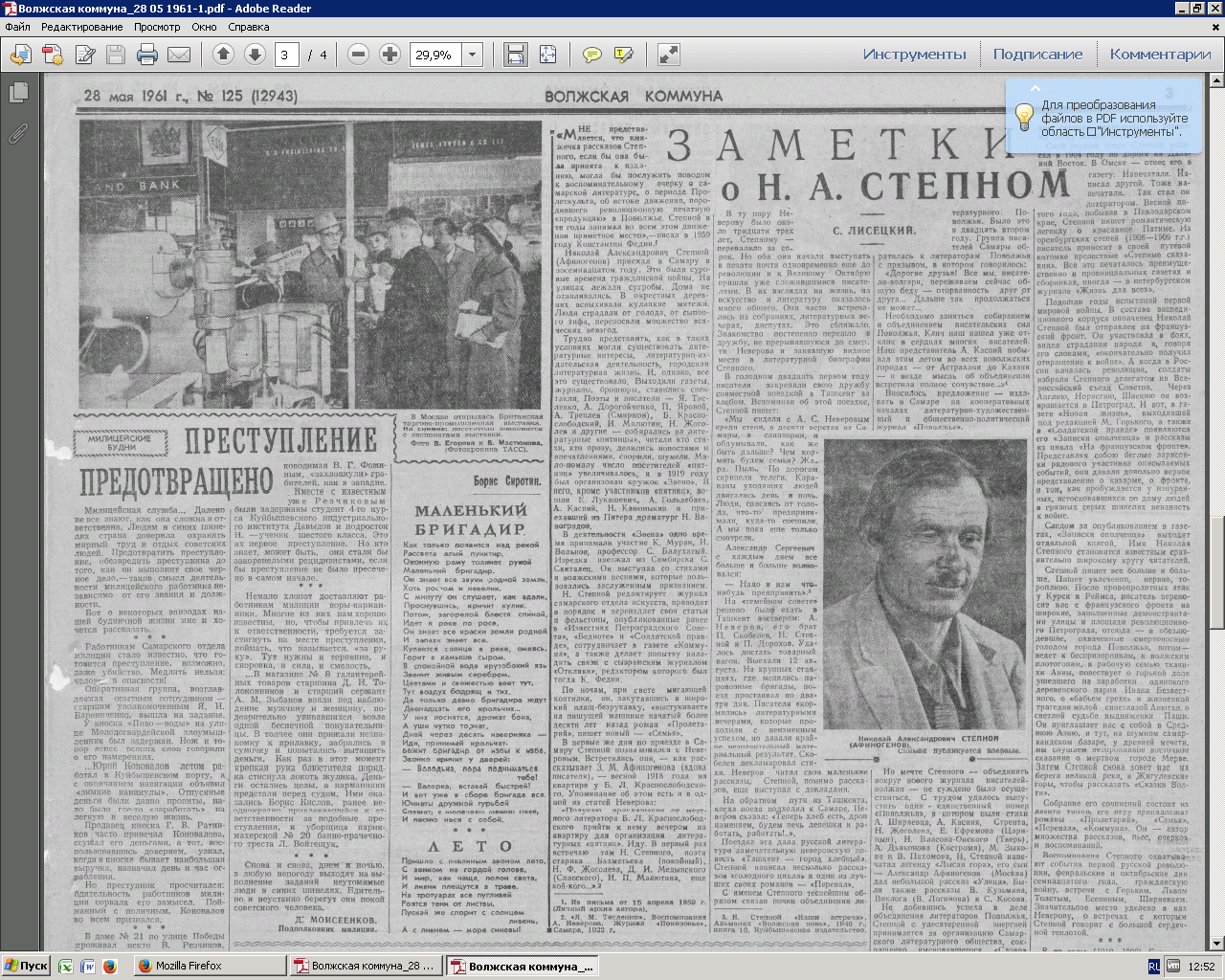Image resolution: width=1225 pixels, height=980 pixels.
Task: Click the 29,9% zoom value field
Action: (x=435, y=55)
